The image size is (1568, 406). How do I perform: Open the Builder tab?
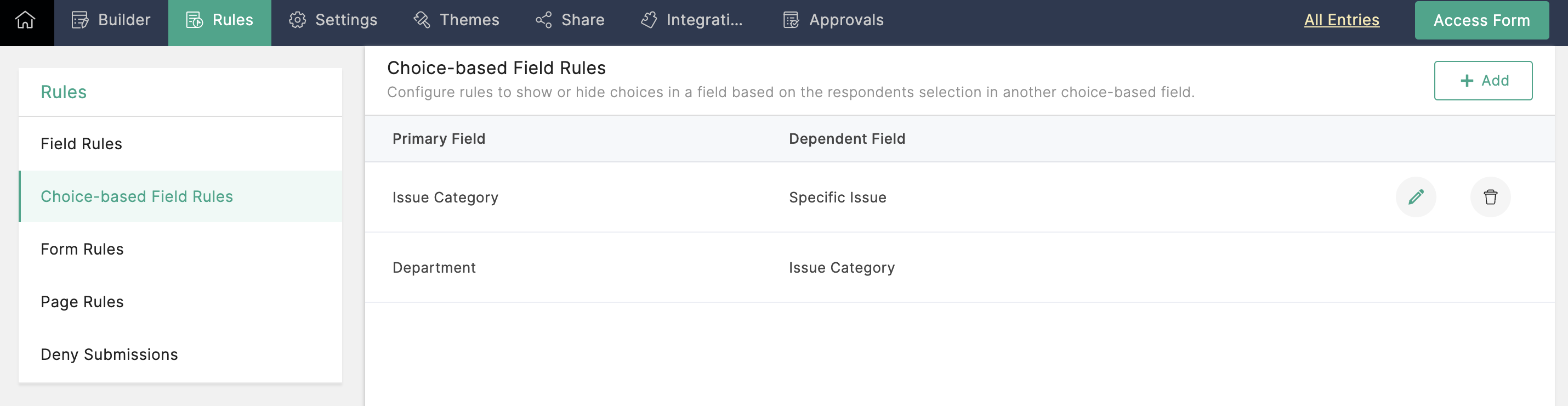[111, 21]
